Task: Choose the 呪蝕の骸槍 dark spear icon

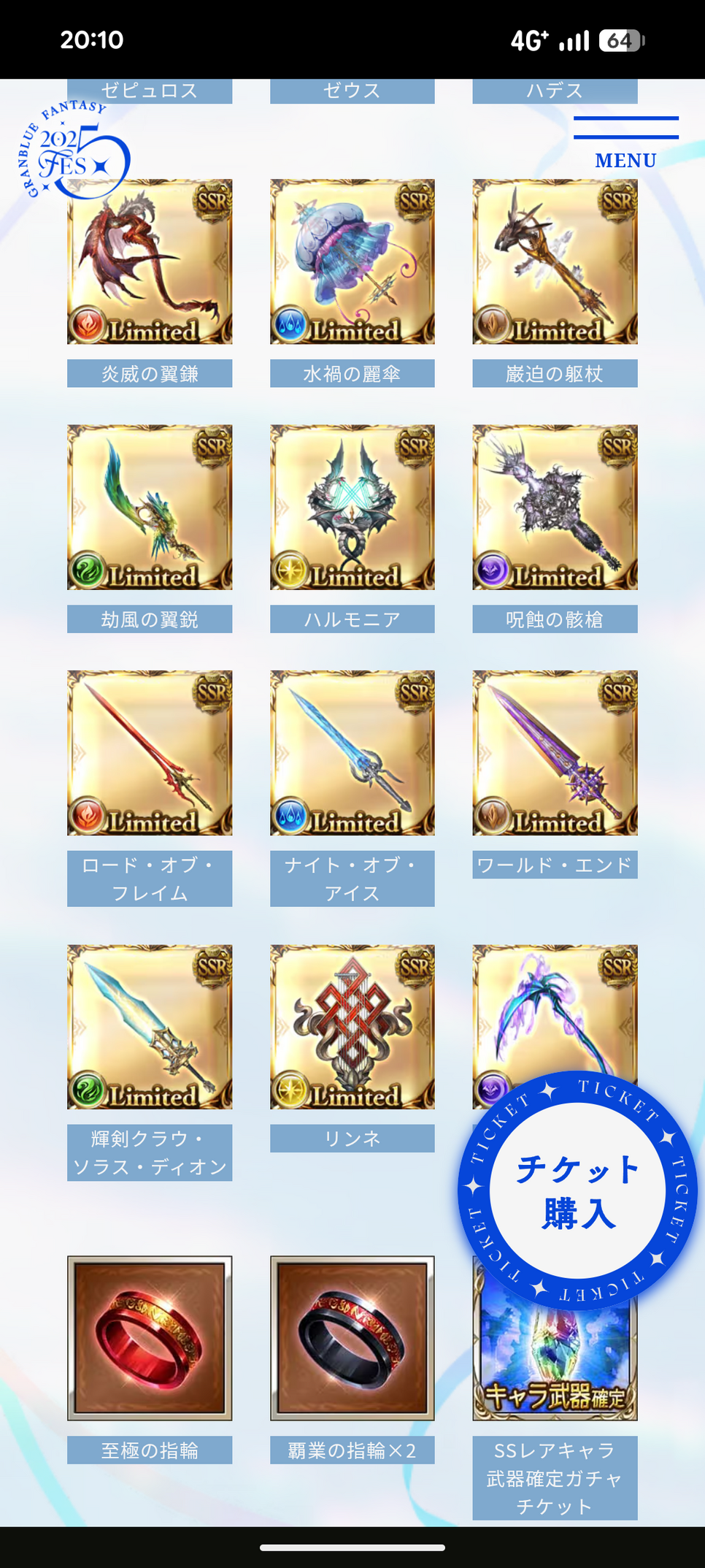Action: (x=555, y=508)
